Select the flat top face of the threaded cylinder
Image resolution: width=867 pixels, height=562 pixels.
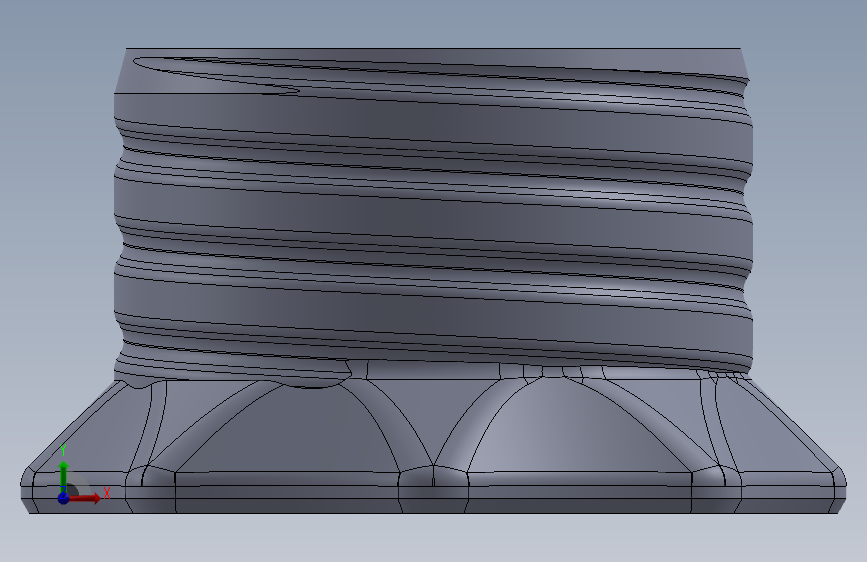(x=434, y=49)
